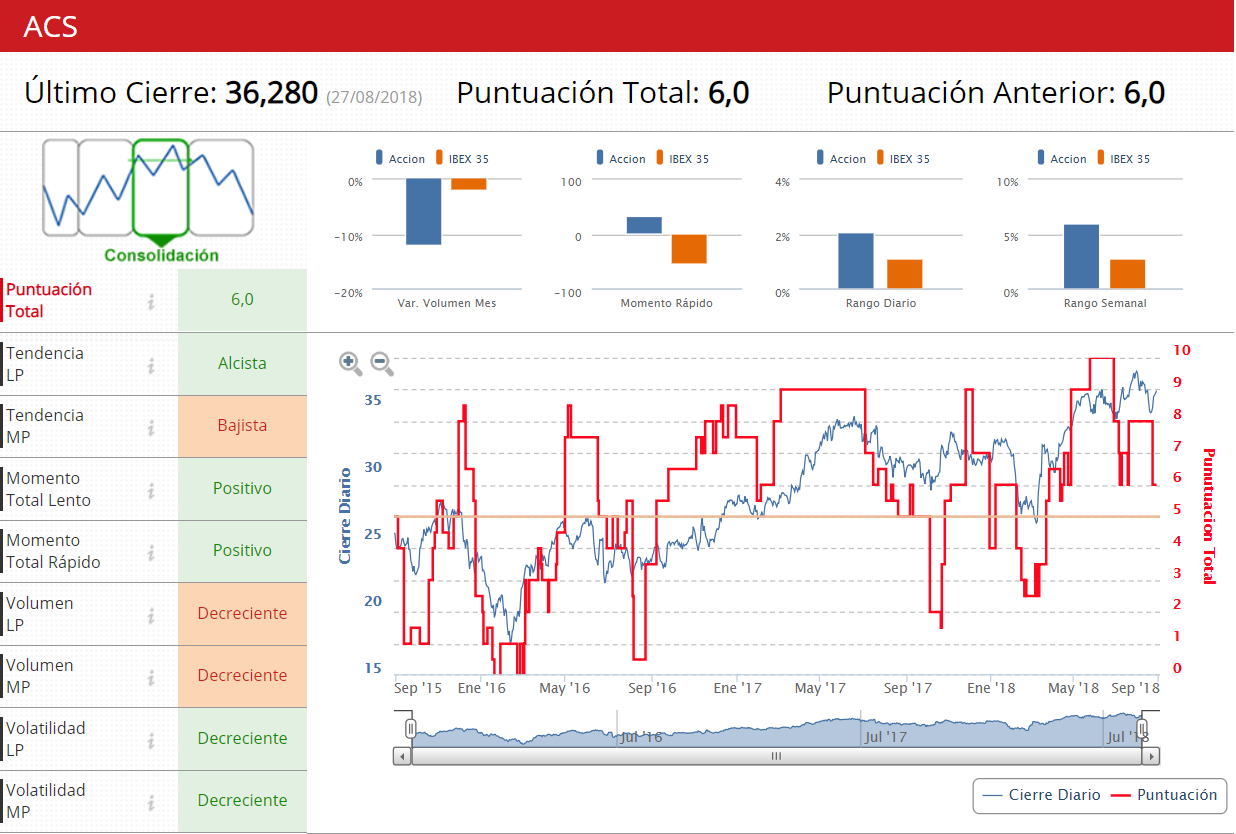Click the closing date (27/08/2018)
This screenshot has width=1236, height=834.
point(374,97)
